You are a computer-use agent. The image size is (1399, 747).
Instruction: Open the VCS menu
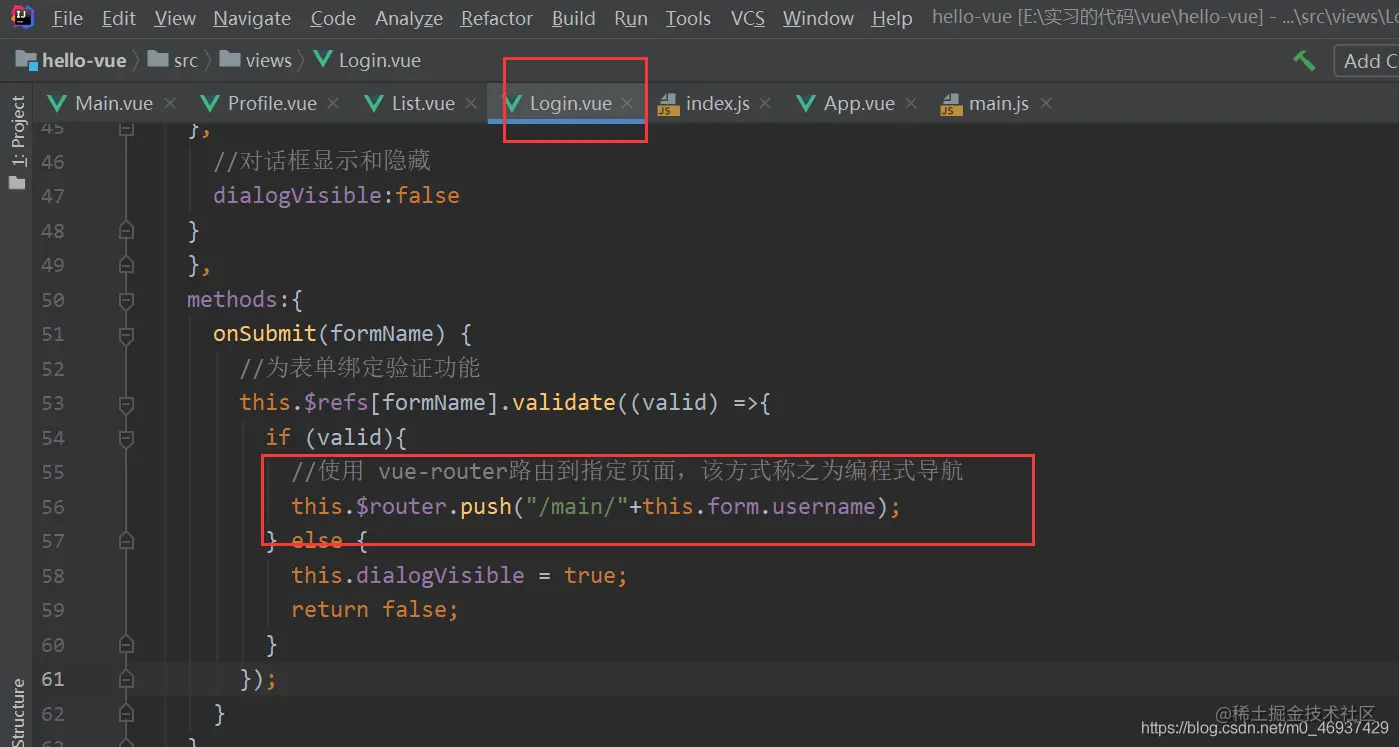coord(748,18)
